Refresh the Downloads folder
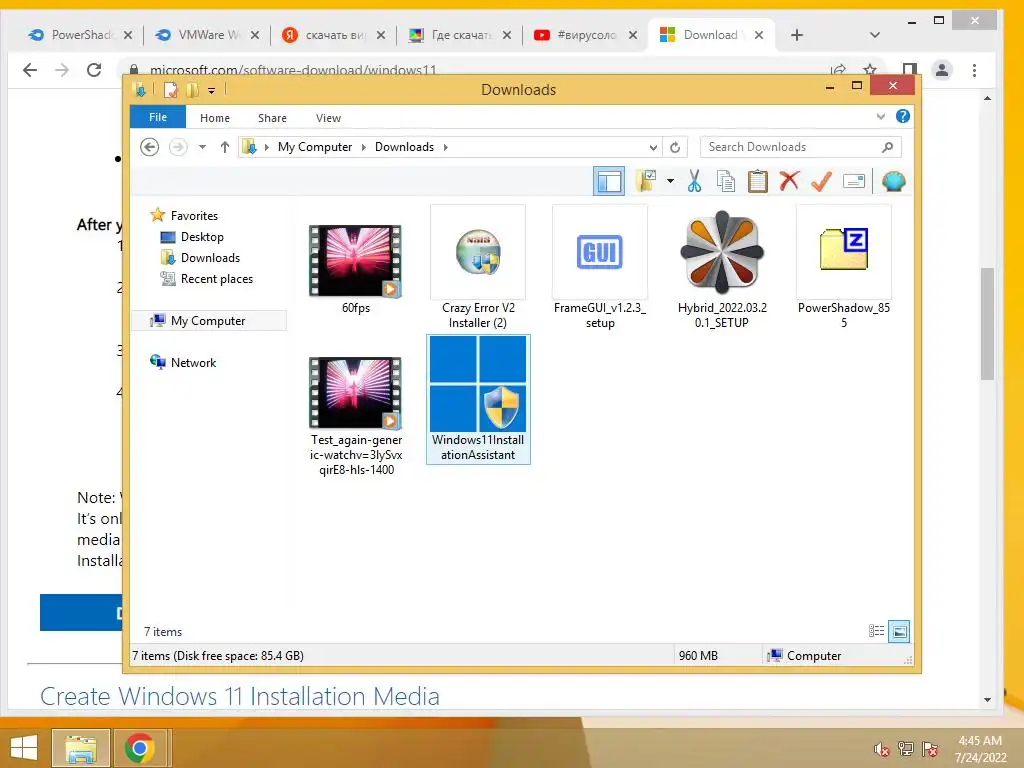The image size is (1024, 768). pyautogui.click(x=675, y=148)
